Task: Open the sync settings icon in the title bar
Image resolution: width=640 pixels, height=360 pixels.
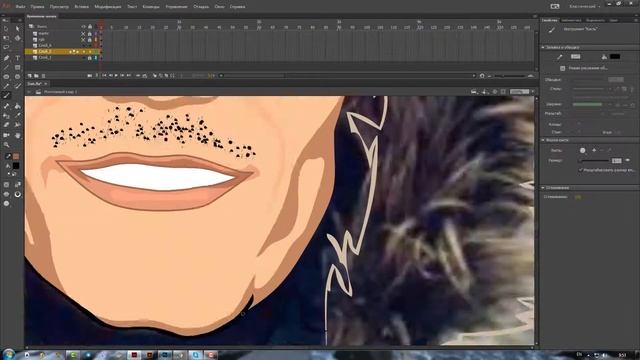Action: [555, 7]
